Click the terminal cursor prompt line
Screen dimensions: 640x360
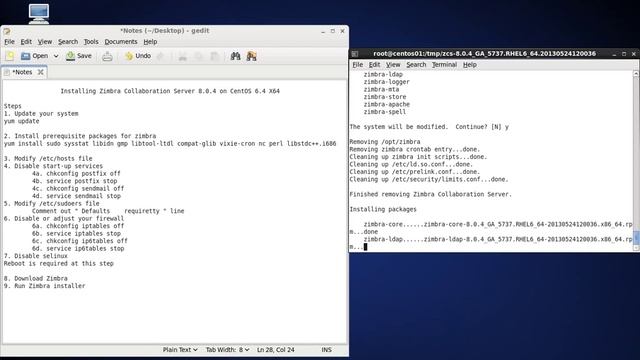tap(358, 247)
